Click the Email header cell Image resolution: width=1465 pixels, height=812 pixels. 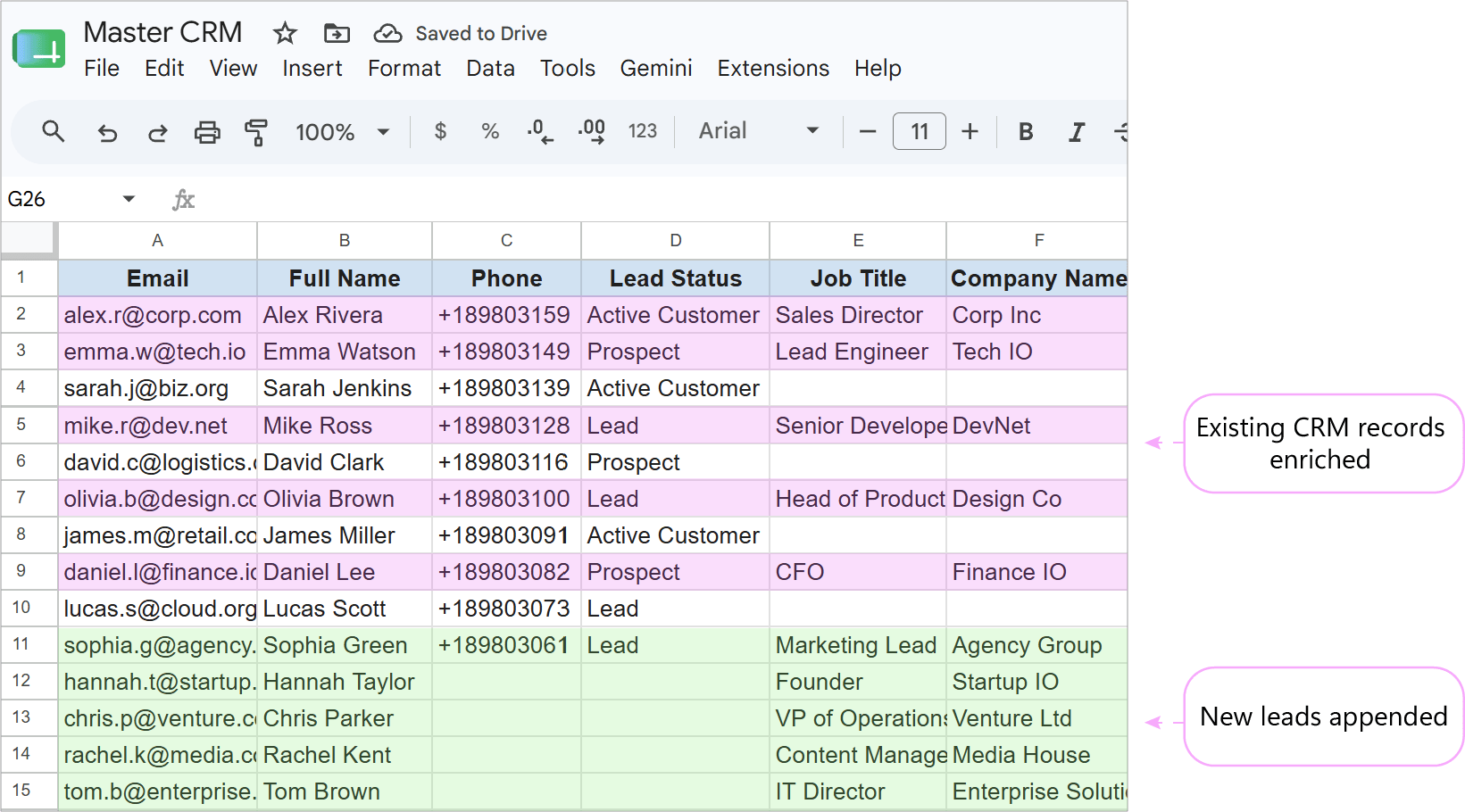coord(158,278)
